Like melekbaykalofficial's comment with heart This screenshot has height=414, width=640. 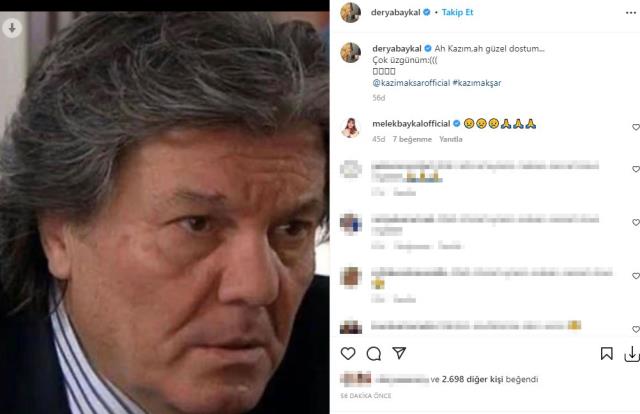(x=636, y=127)
